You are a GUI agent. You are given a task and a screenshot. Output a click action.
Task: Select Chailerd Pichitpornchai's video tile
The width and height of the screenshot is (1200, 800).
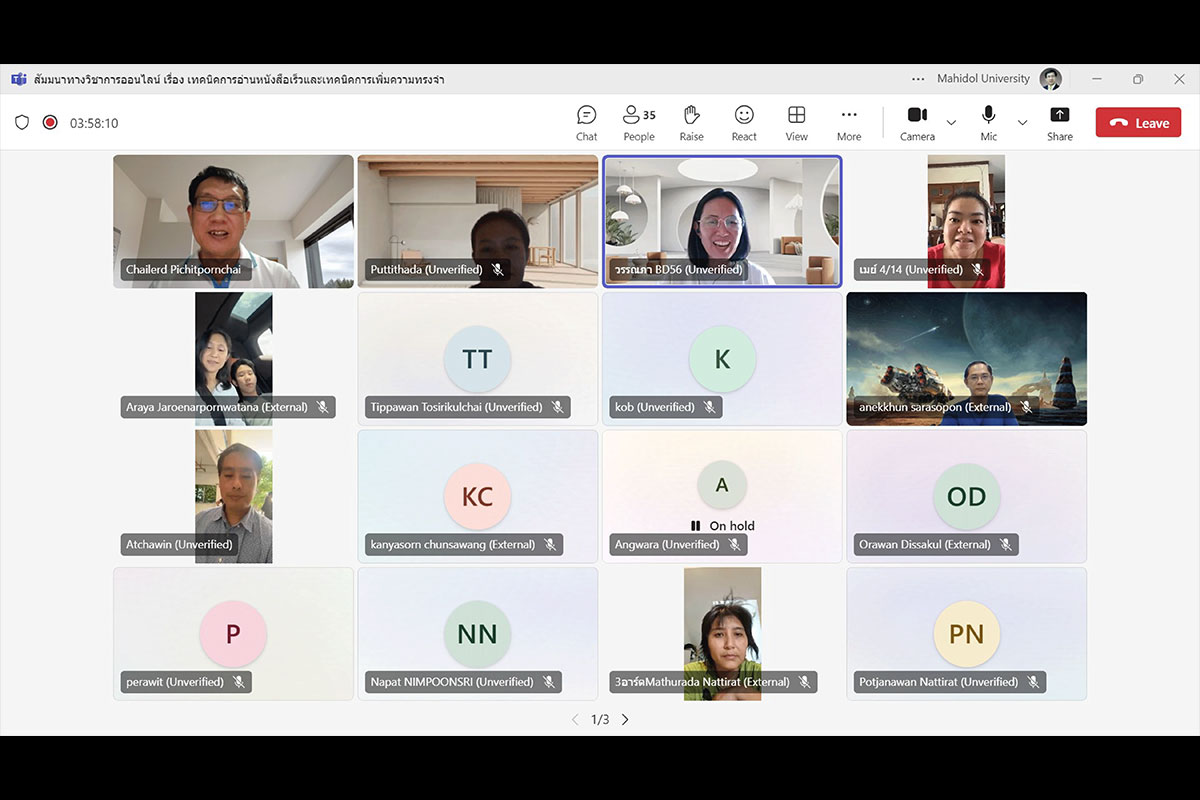pos(233,221)
